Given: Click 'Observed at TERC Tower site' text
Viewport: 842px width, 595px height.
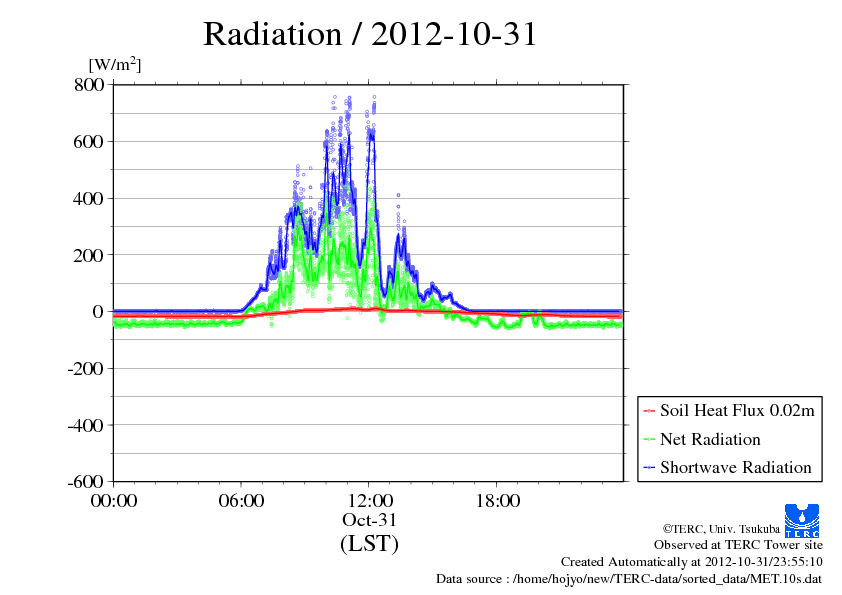Looking at the screenshot, I should pyautogui.click(x=738, y=545).
